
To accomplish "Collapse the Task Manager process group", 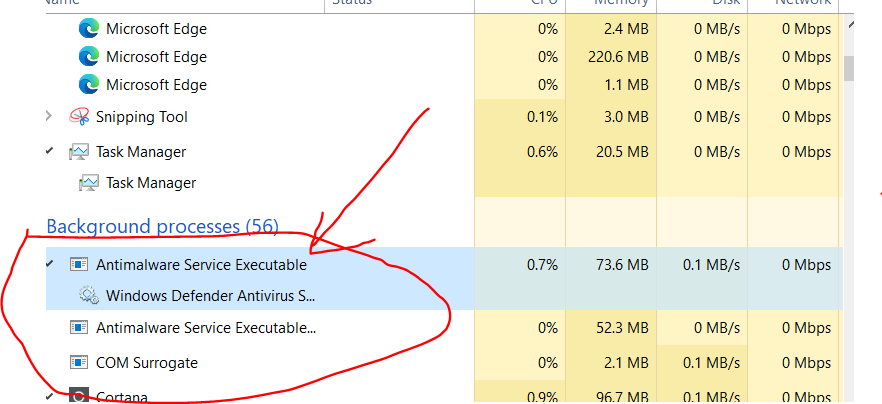I will pos(50,151).
